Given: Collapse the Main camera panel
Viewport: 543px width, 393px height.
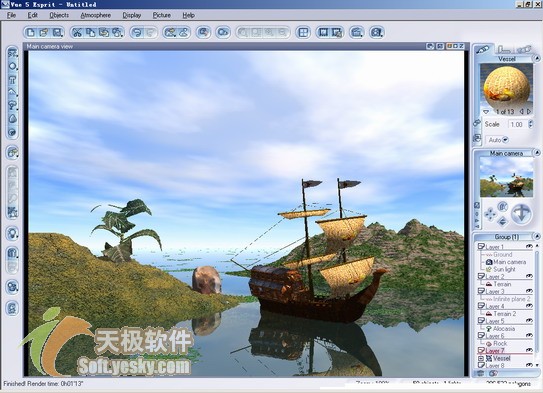Looking at the screenshot, I should tap(537, 152).
